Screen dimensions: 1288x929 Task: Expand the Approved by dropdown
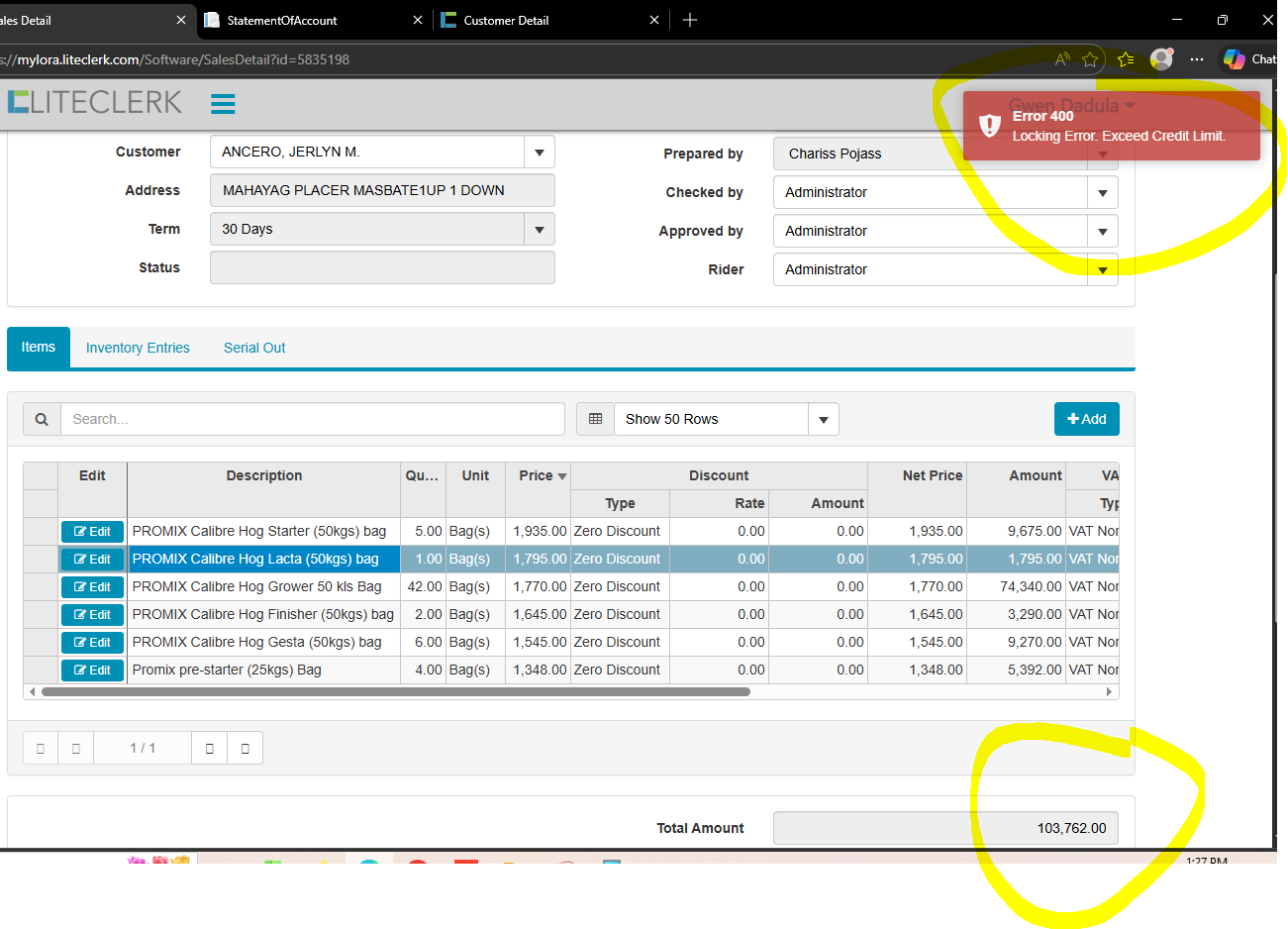(x=1102, y=232)
